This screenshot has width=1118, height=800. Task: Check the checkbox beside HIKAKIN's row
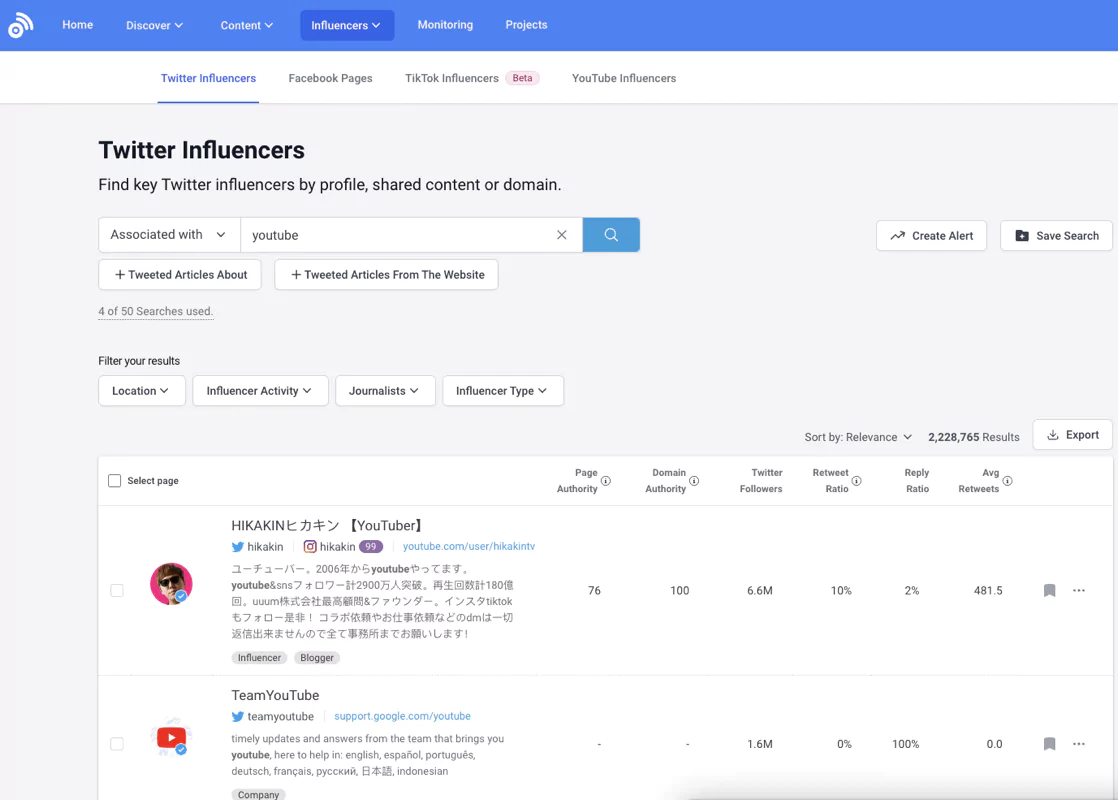[116, 590]
